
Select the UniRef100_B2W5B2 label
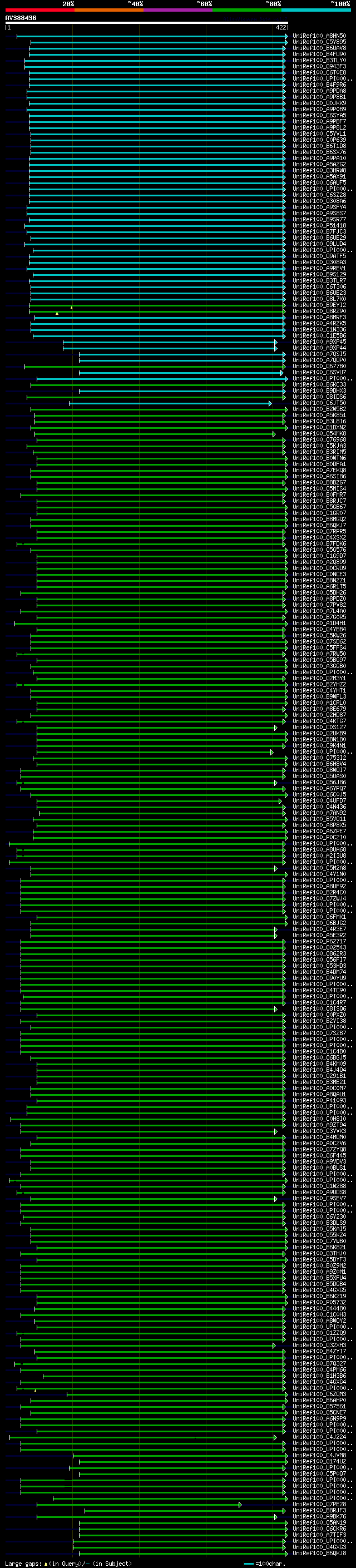(319, 409)
